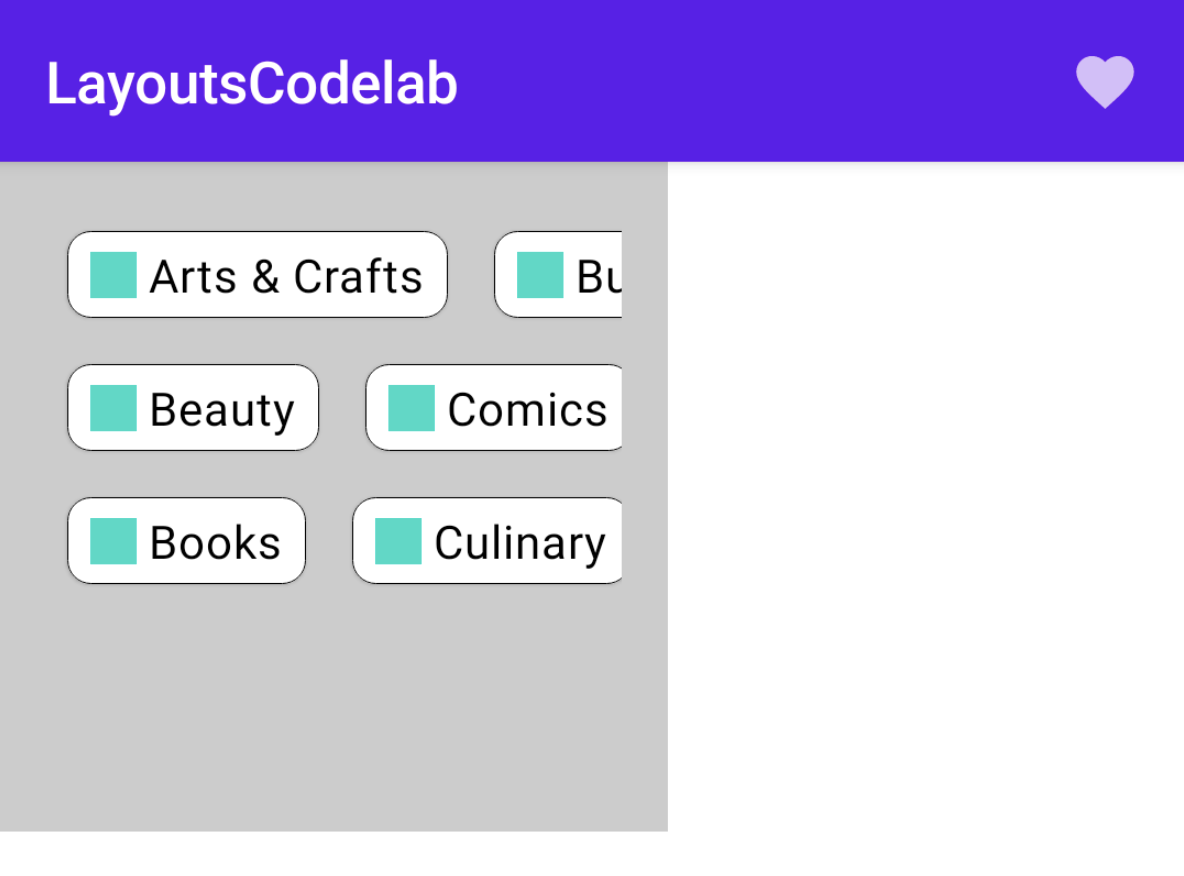Select the Culinary topic chip label
This screenshot has width=1184, height=876.
pos(519,542)
